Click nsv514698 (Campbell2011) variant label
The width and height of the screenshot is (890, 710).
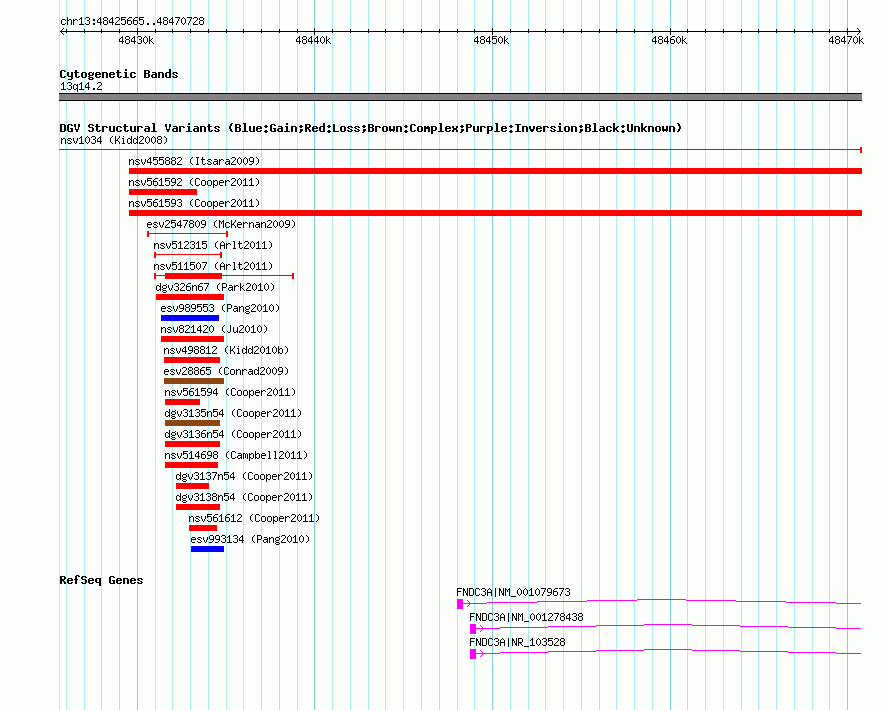click(x=236, y=455)
